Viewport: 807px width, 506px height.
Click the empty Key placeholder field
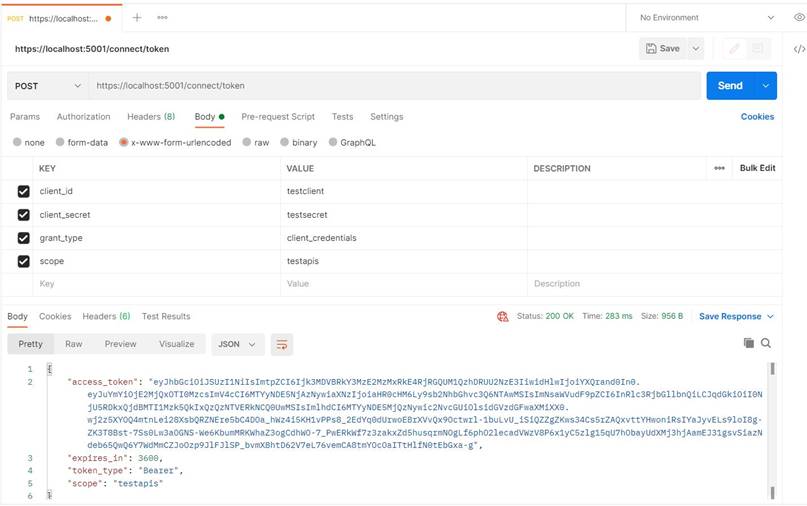coord(156,284)
